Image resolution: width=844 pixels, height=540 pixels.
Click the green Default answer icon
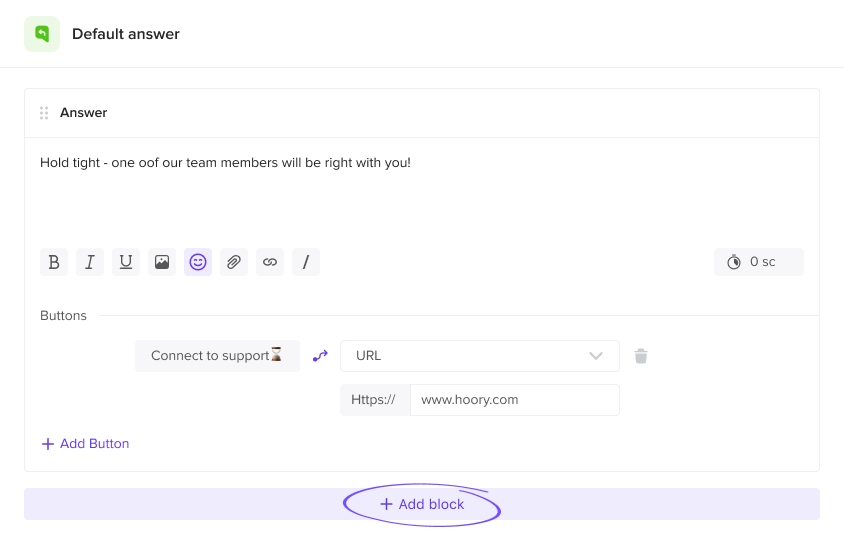pos(42,34)
